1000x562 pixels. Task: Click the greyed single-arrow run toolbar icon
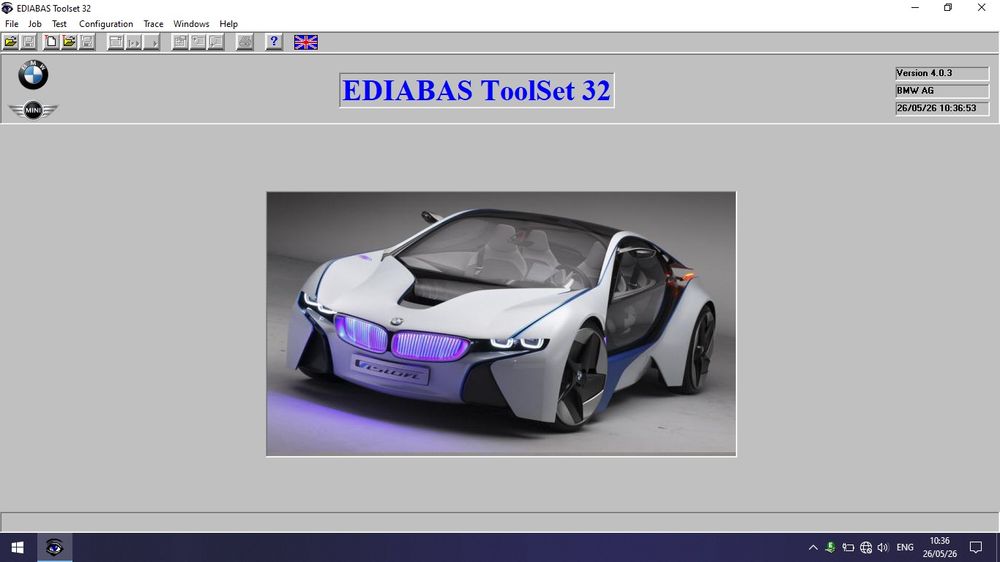(152, 42)
